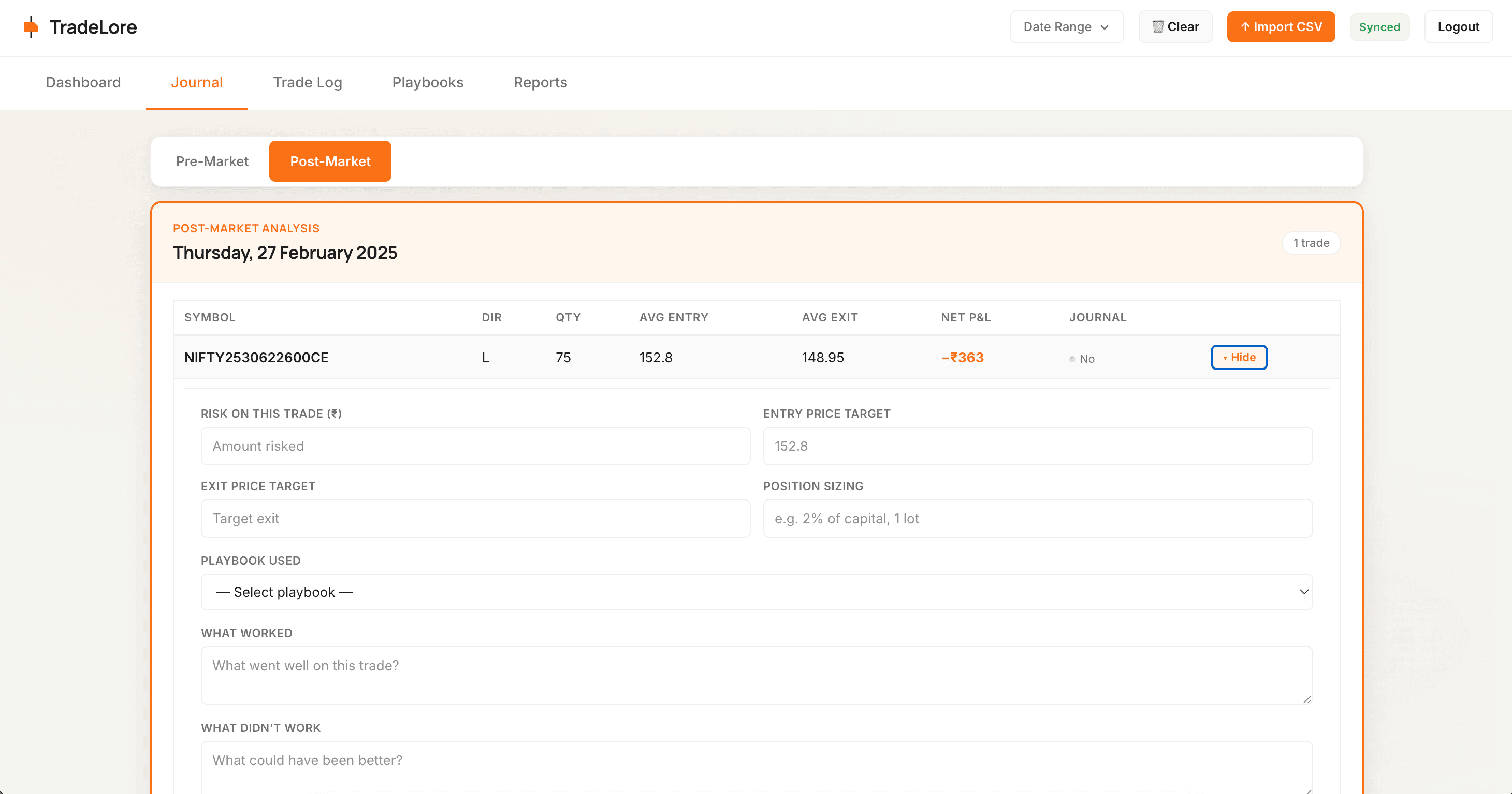
Task: Click the What Worked textarea resize handle
Action: click(1306, 699)
